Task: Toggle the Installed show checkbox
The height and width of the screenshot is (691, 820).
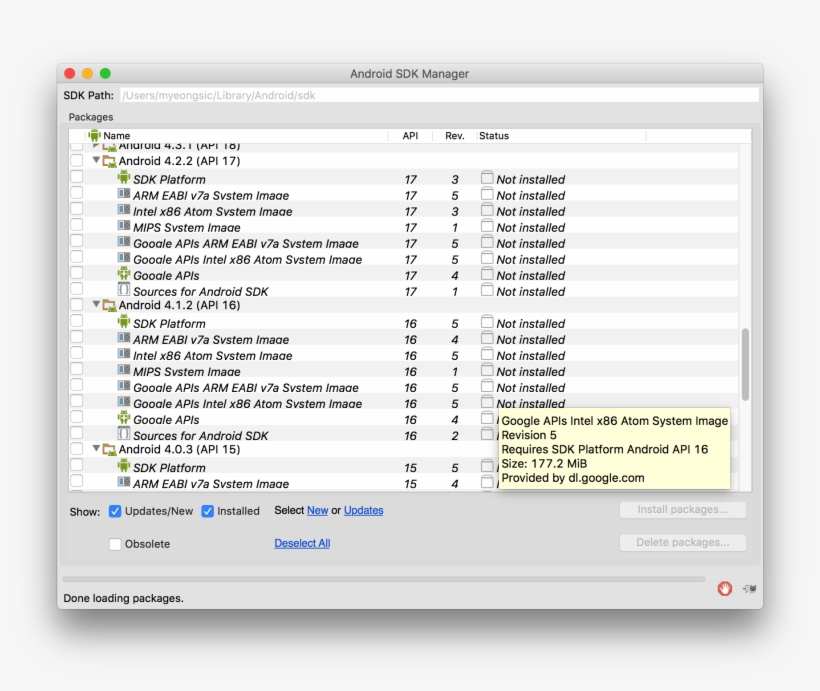Action: click(208, 511)
